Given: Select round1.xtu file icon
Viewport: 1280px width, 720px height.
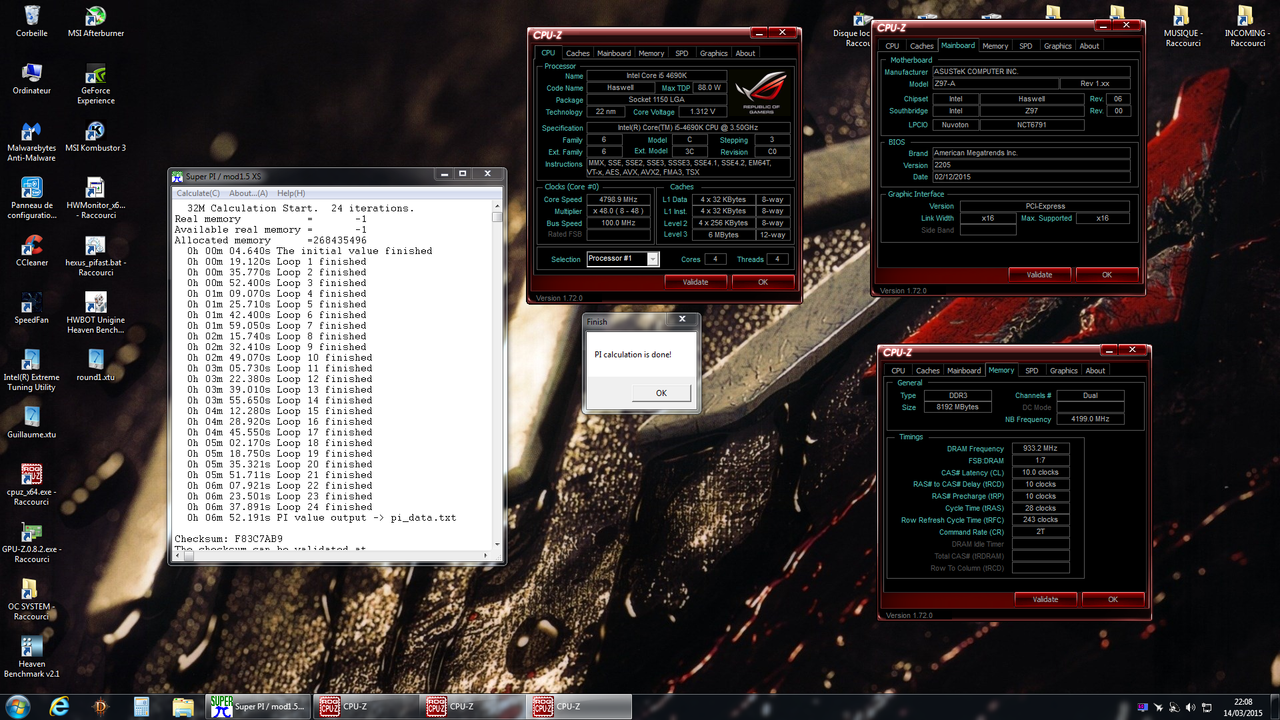Looking at the screenshot, I should coord(95,366).
